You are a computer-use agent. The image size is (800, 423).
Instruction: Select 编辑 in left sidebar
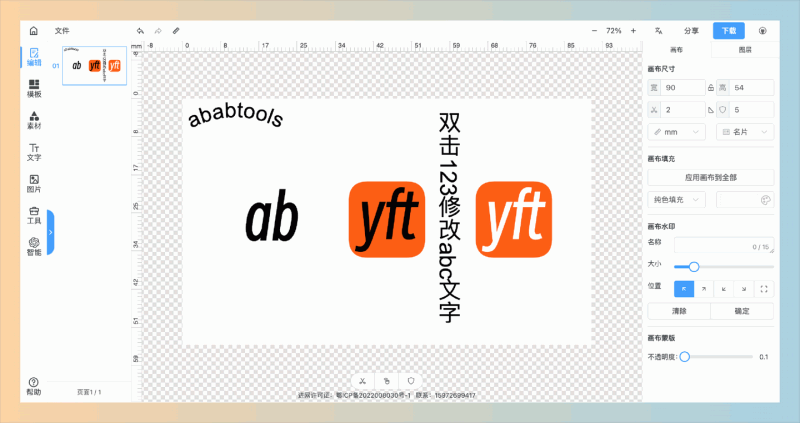click(x=34, y=57)
